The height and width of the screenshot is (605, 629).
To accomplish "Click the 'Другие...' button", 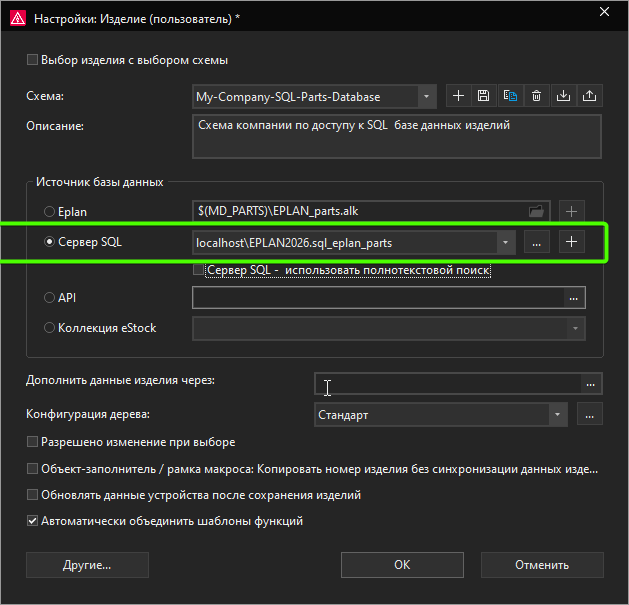I will 87,565.
